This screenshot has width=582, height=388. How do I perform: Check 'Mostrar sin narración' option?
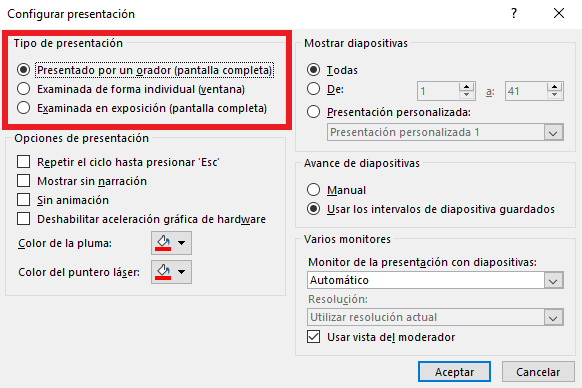(24, 181)
